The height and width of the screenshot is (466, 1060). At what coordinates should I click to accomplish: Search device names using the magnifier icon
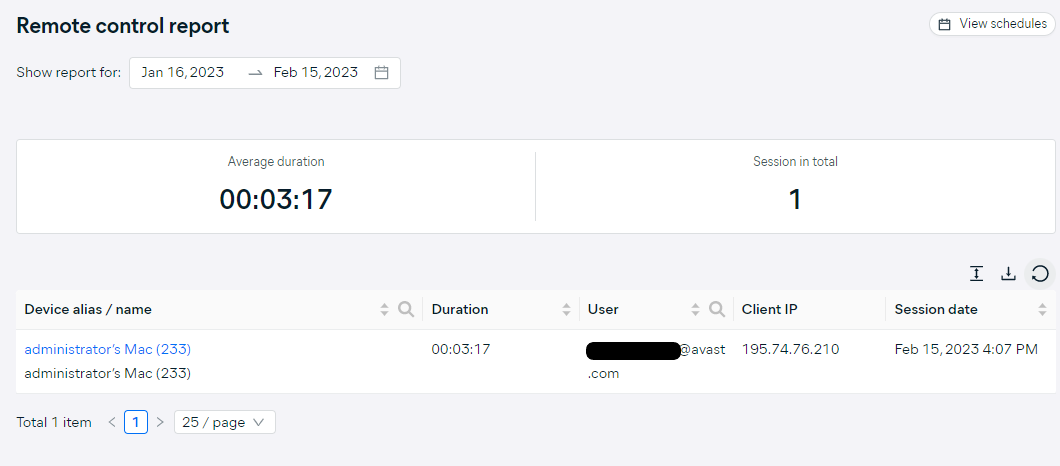pyautogui.click(x=406, y=310)
